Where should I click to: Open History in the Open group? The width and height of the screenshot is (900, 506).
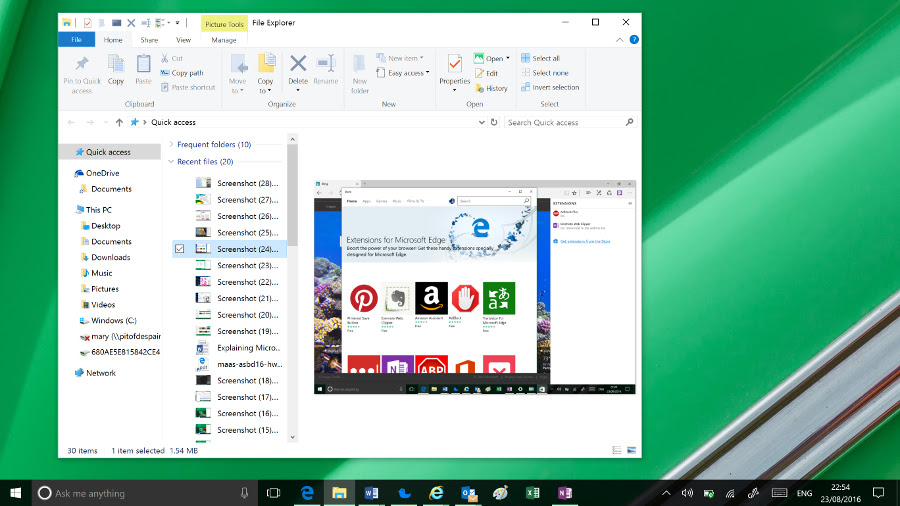[x=491, y=88]
